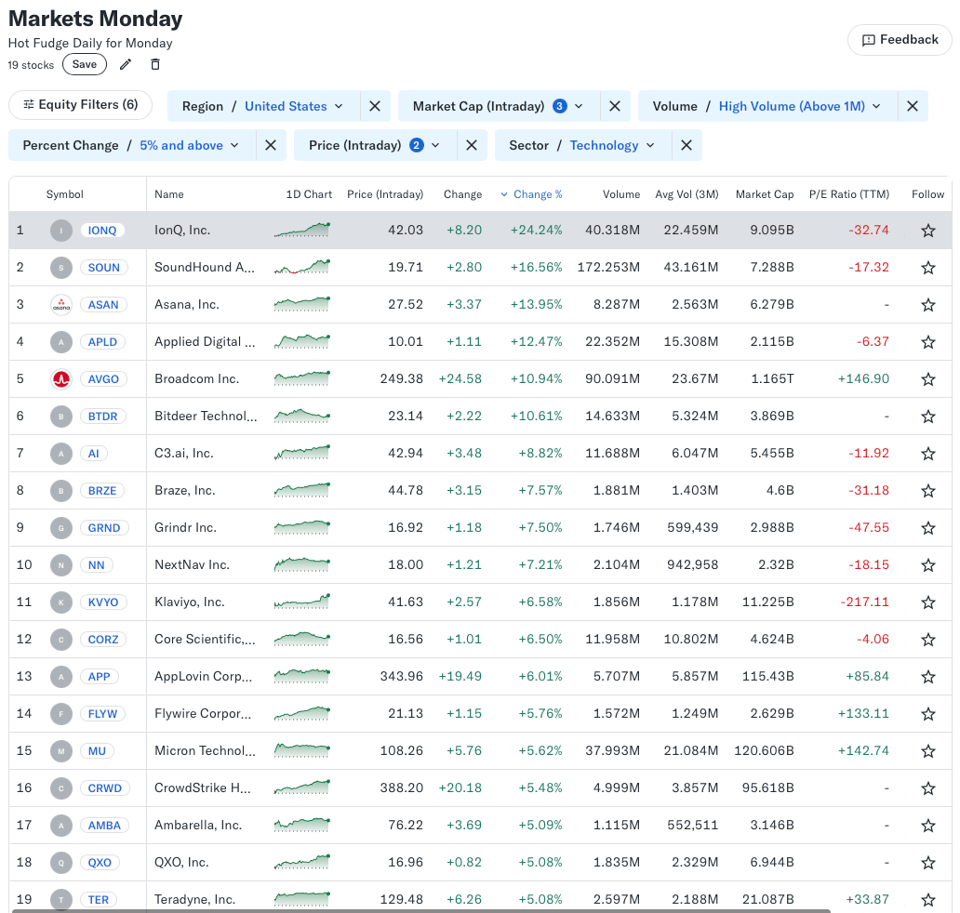
Task: Remove the Volume filter with its X
Action: point(912,106)
